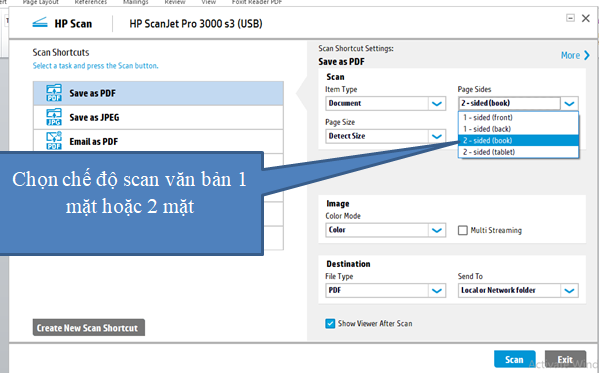599x373 pixels.
Task: Click the HP Scan logo icon
Action: click(x=40, y=23)
